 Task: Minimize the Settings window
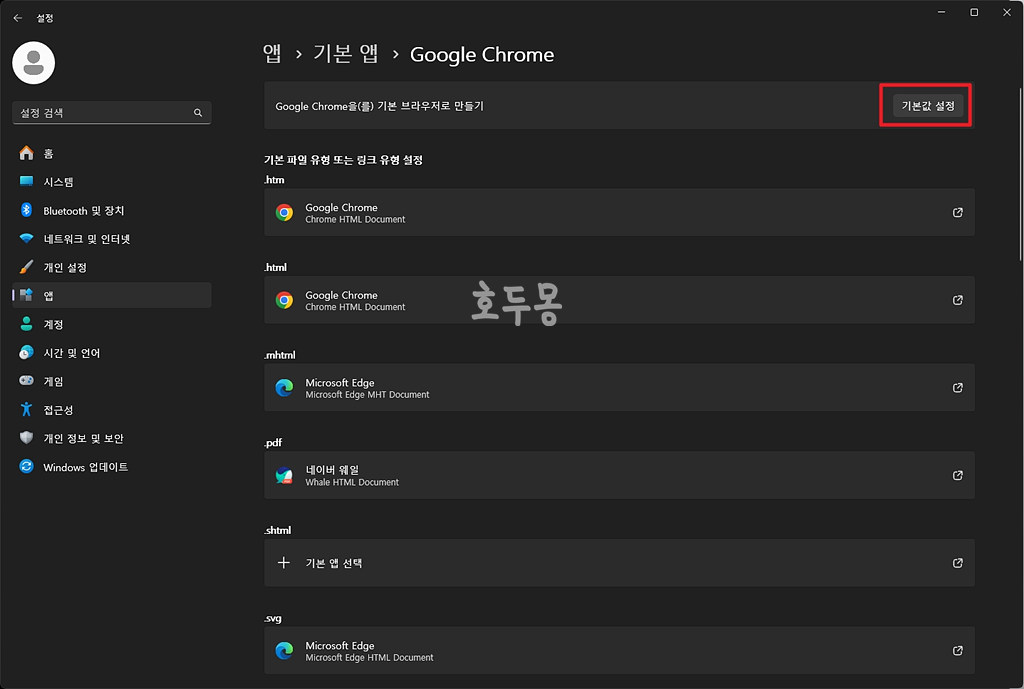(942, 12)
